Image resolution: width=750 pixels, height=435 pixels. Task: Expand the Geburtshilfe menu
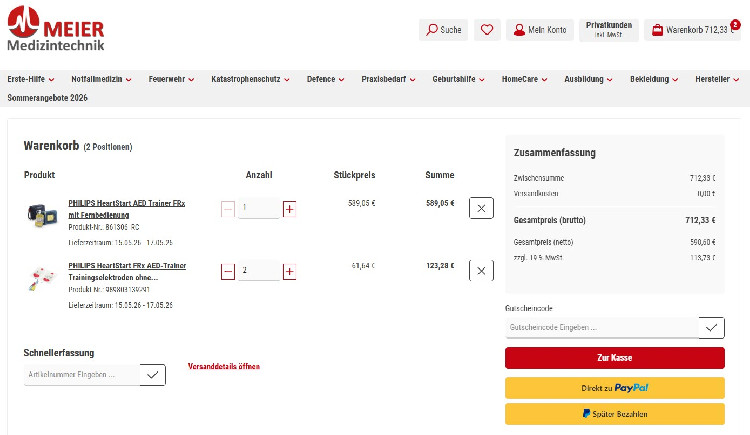(x=458, y=79)
